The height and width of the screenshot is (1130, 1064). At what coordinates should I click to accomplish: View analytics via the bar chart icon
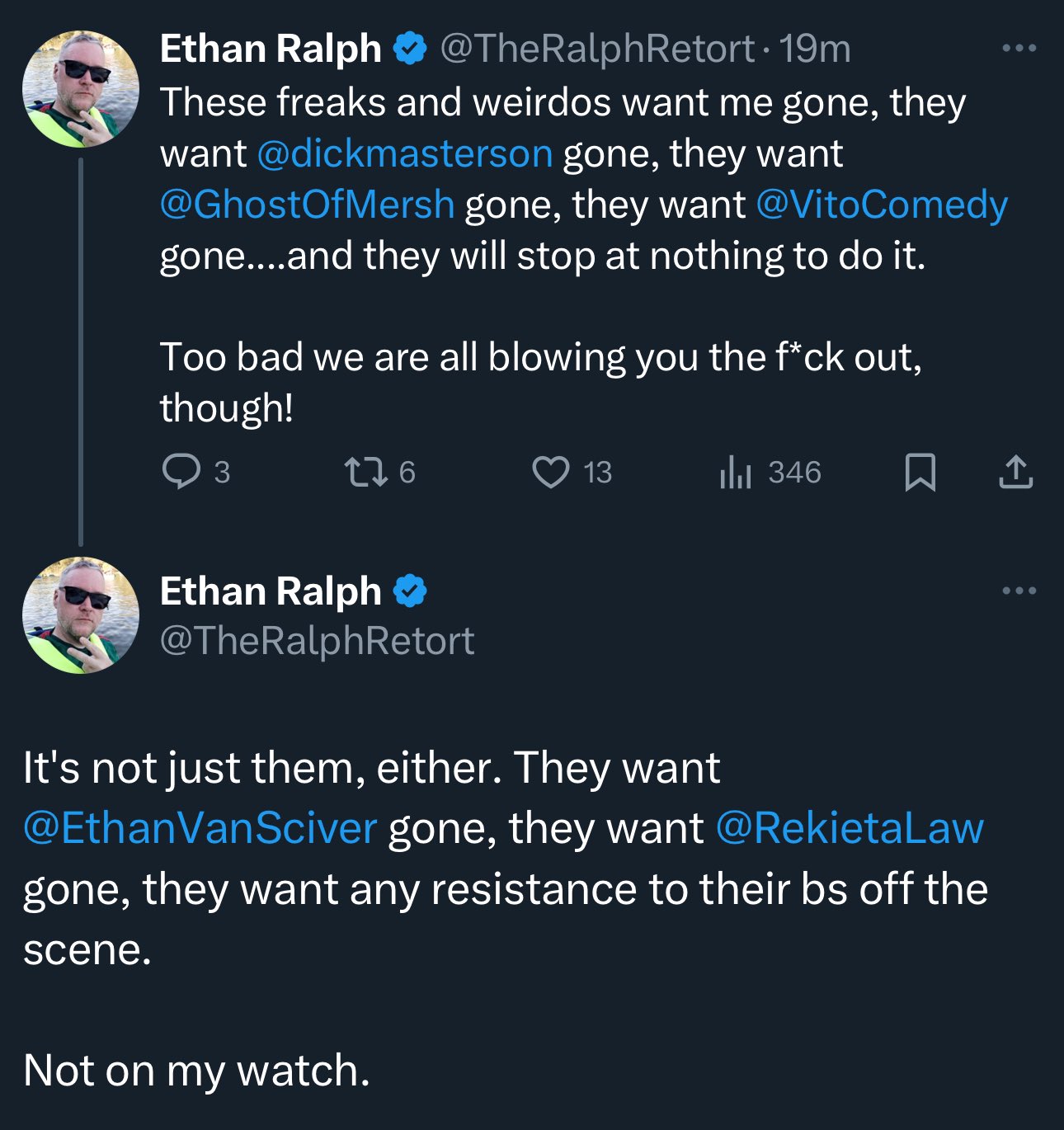(735, 473)
